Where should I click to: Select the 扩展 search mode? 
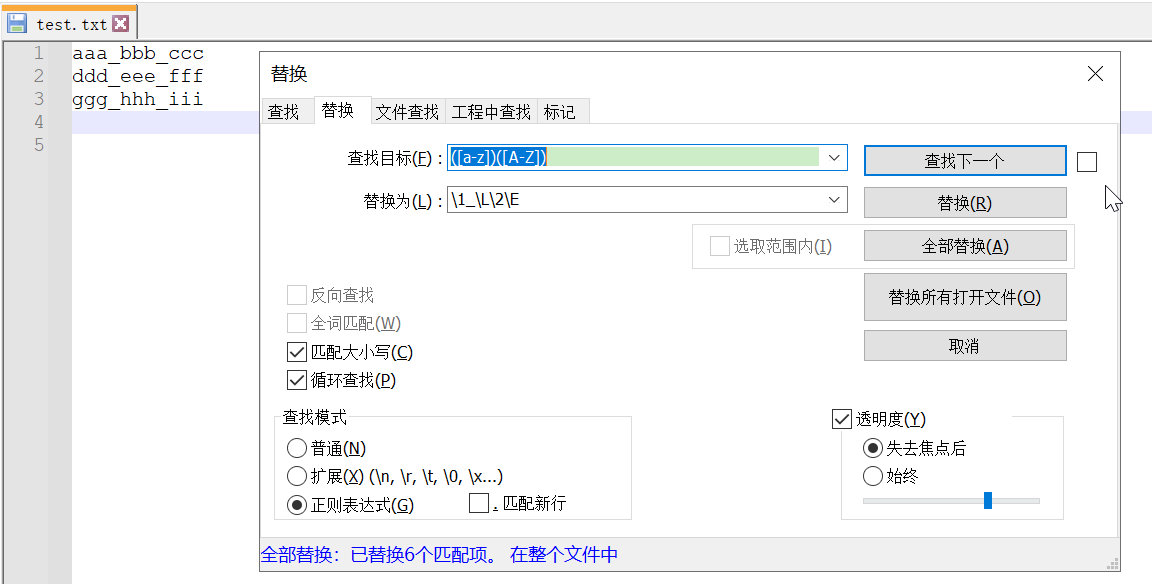point(297,476)
